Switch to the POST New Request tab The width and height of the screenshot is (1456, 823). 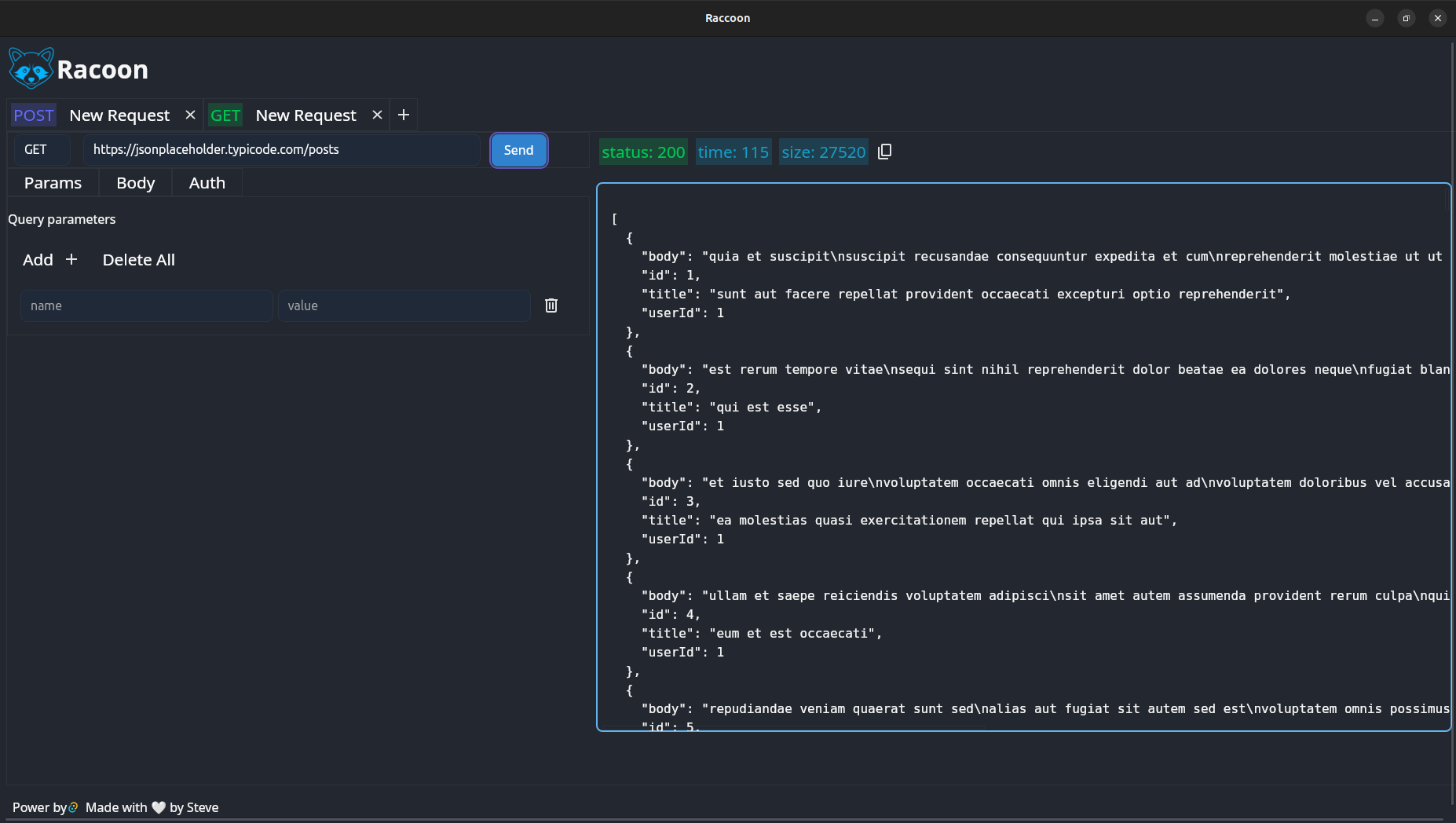119,115
